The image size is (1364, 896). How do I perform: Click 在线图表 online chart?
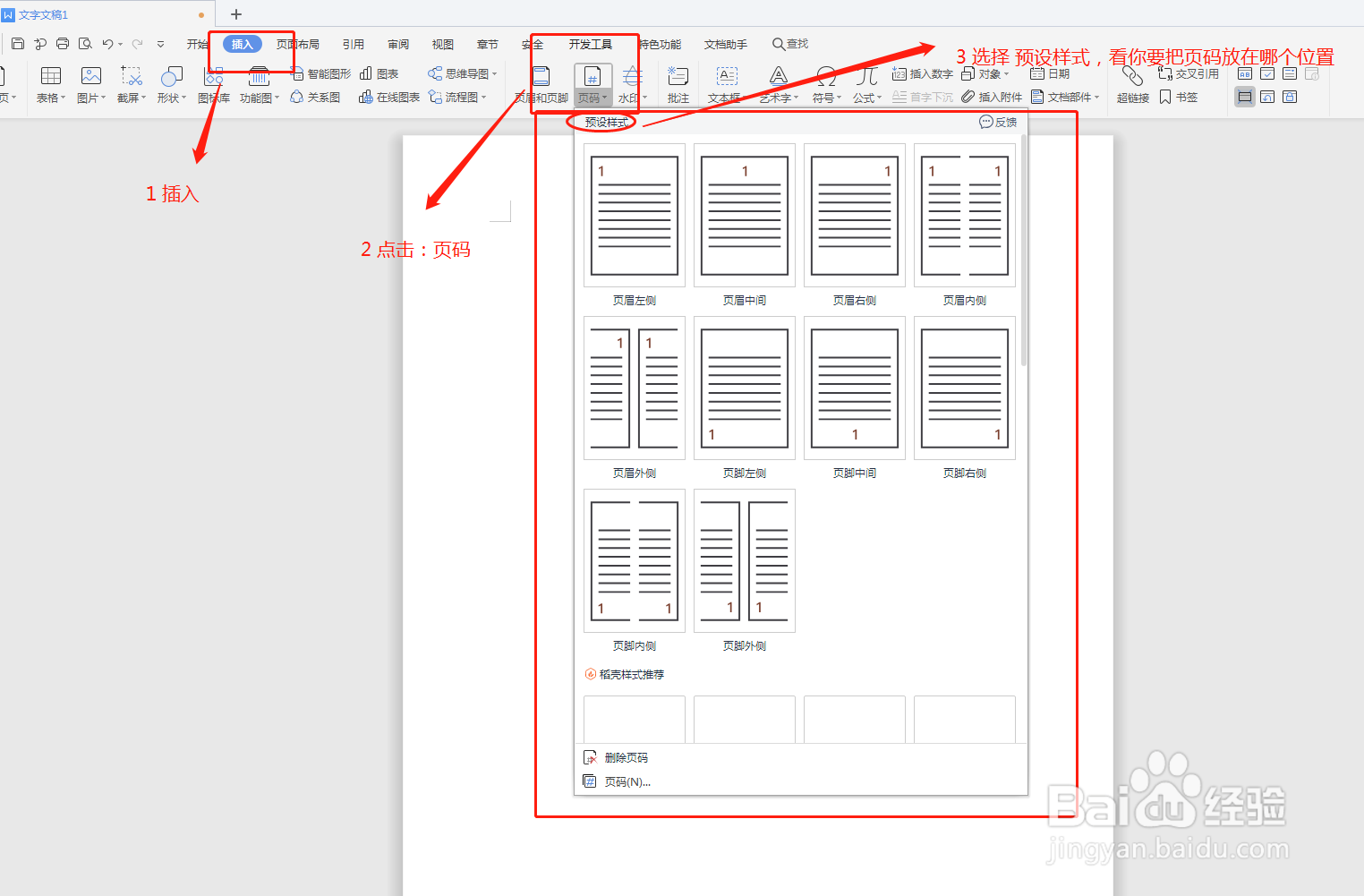[x=389, y=97]
